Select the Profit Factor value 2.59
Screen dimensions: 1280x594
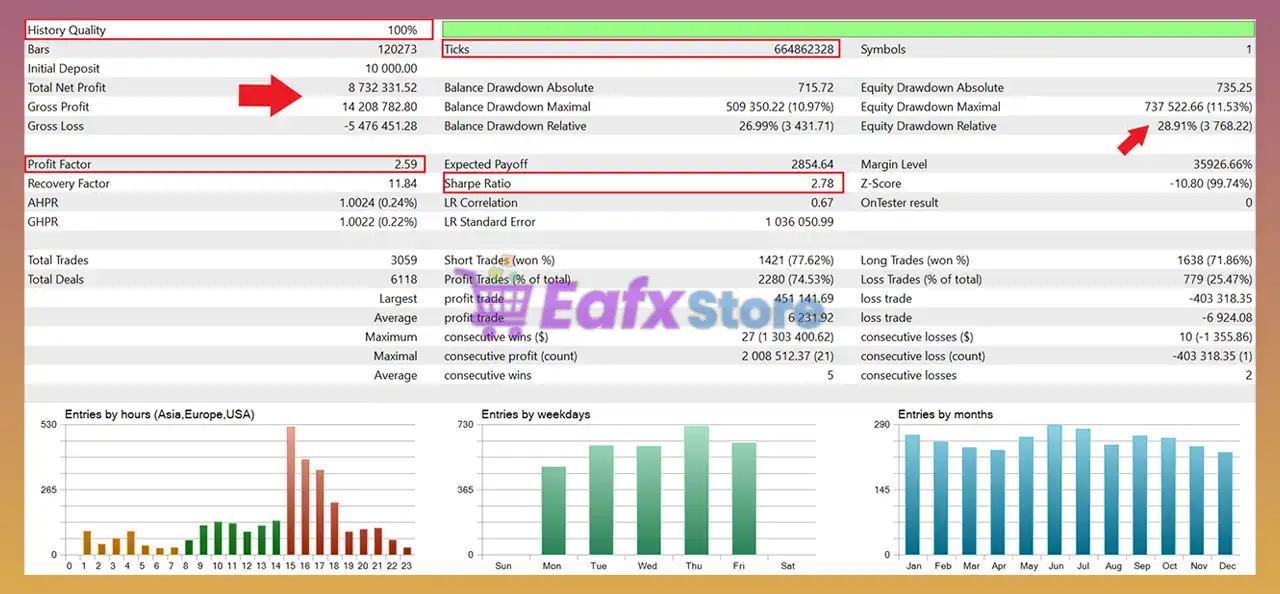tap(406, 164)
